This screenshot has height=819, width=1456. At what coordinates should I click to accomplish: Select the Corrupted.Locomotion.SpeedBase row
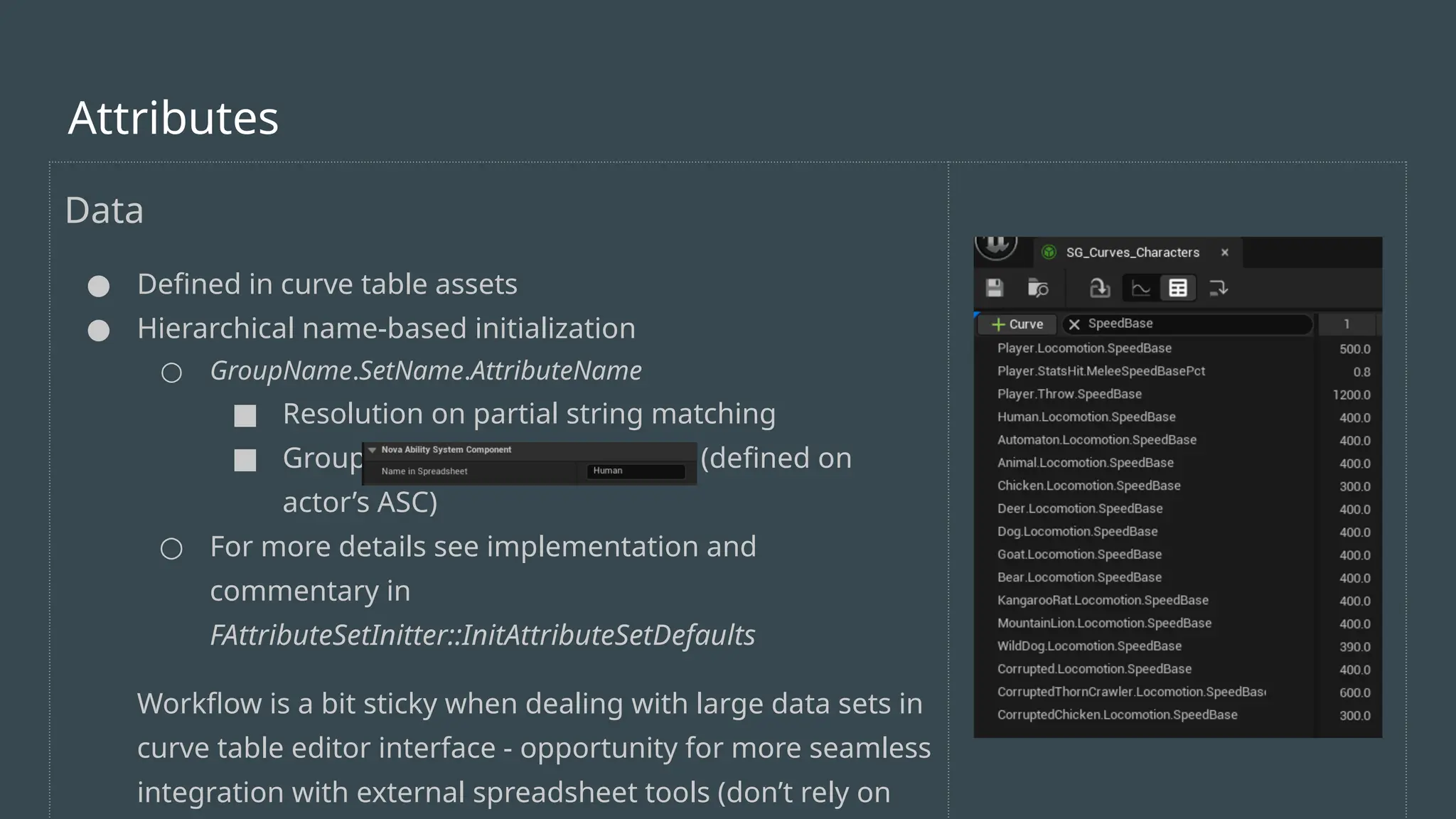(x=1177, y=669)
